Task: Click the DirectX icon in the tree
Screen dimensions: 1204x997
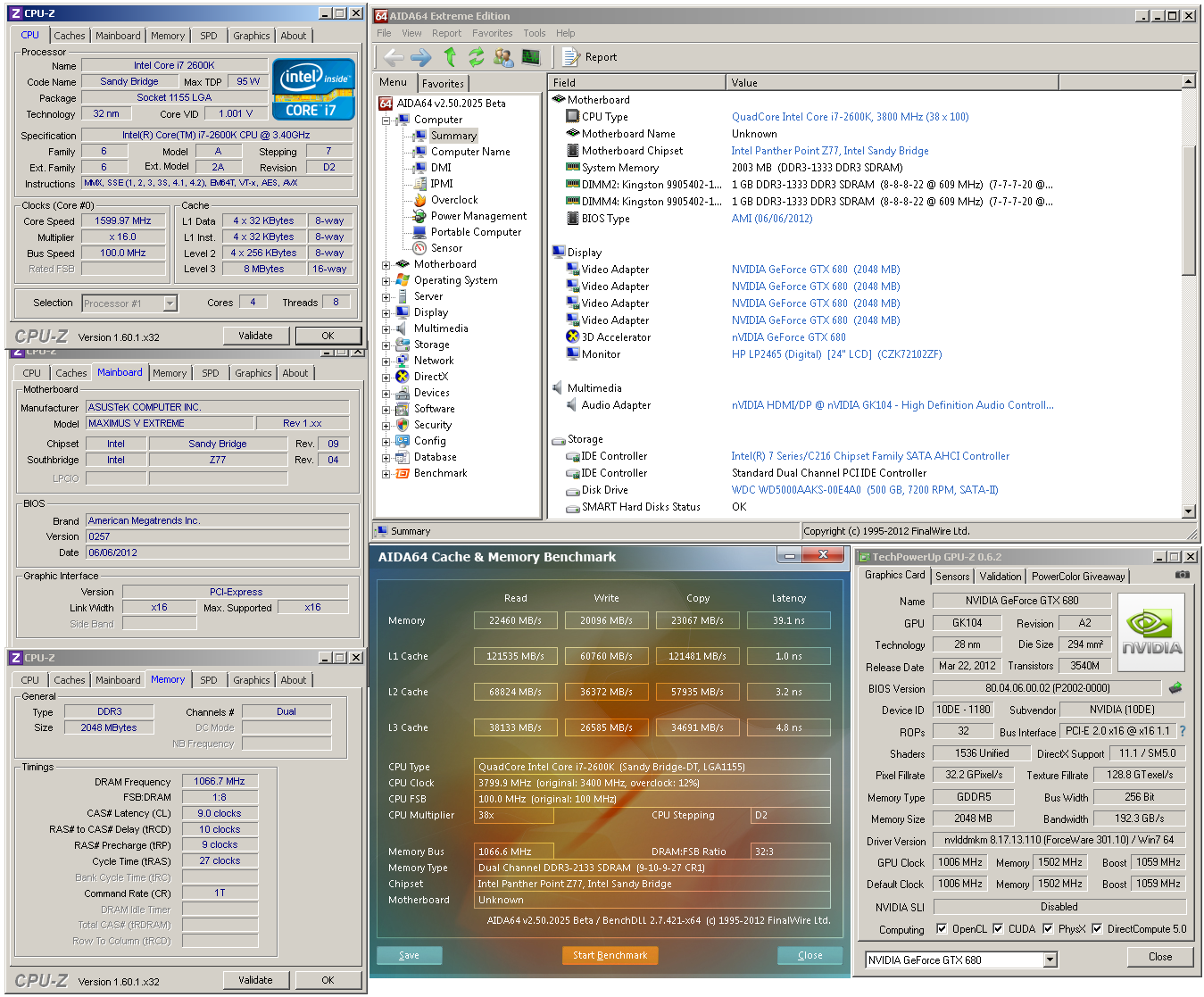Action: [403, 377]
